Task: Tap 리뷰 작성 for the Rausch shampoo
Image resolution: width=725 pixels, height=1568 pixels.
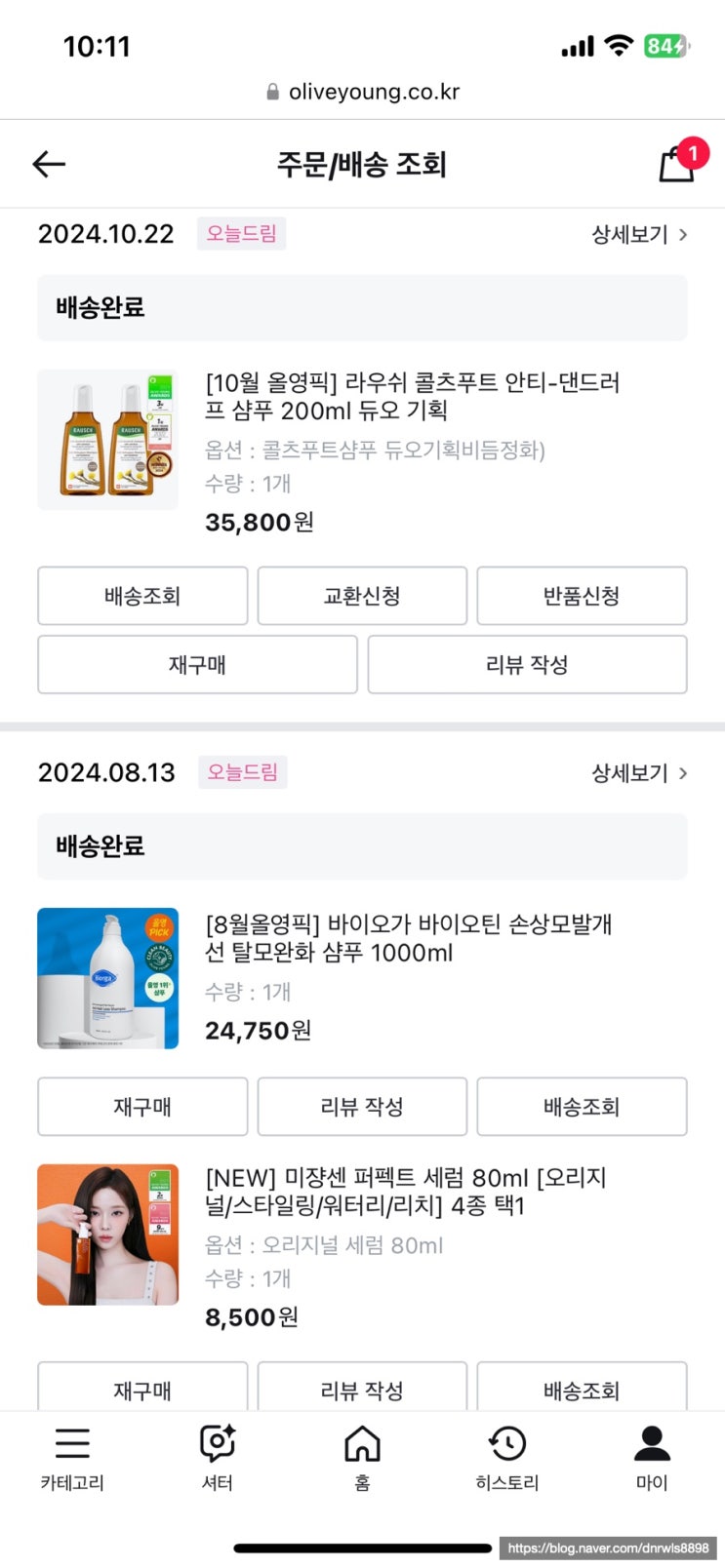Action: point(527,665)
